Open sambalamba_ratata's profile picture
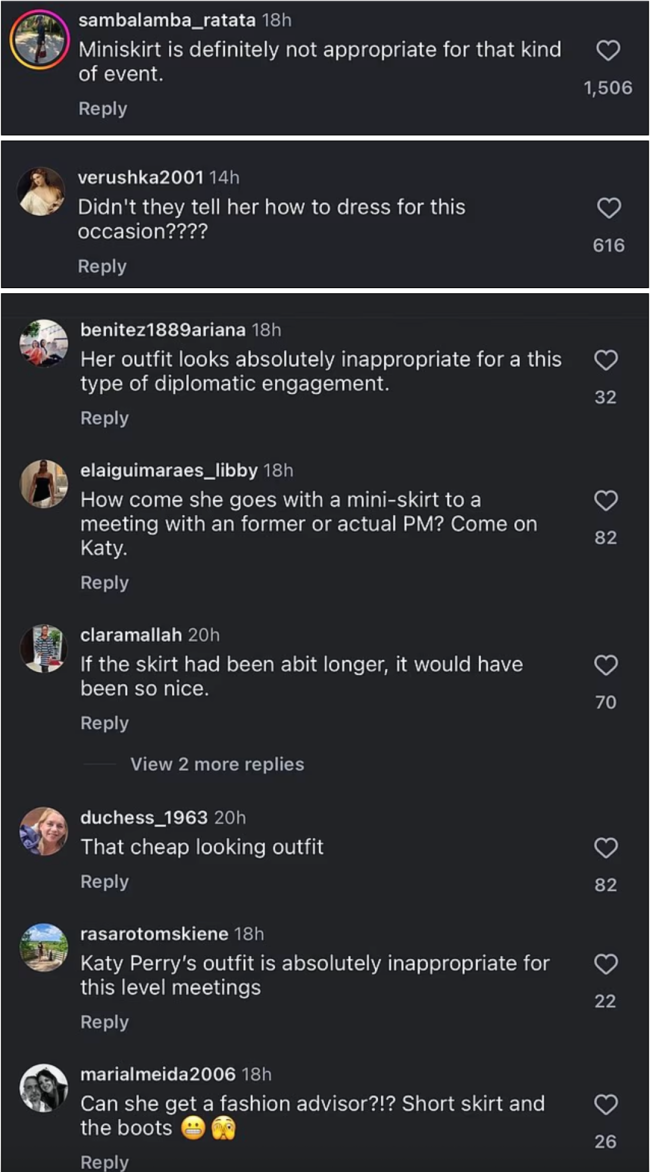650x1172 pixels. 39,38
